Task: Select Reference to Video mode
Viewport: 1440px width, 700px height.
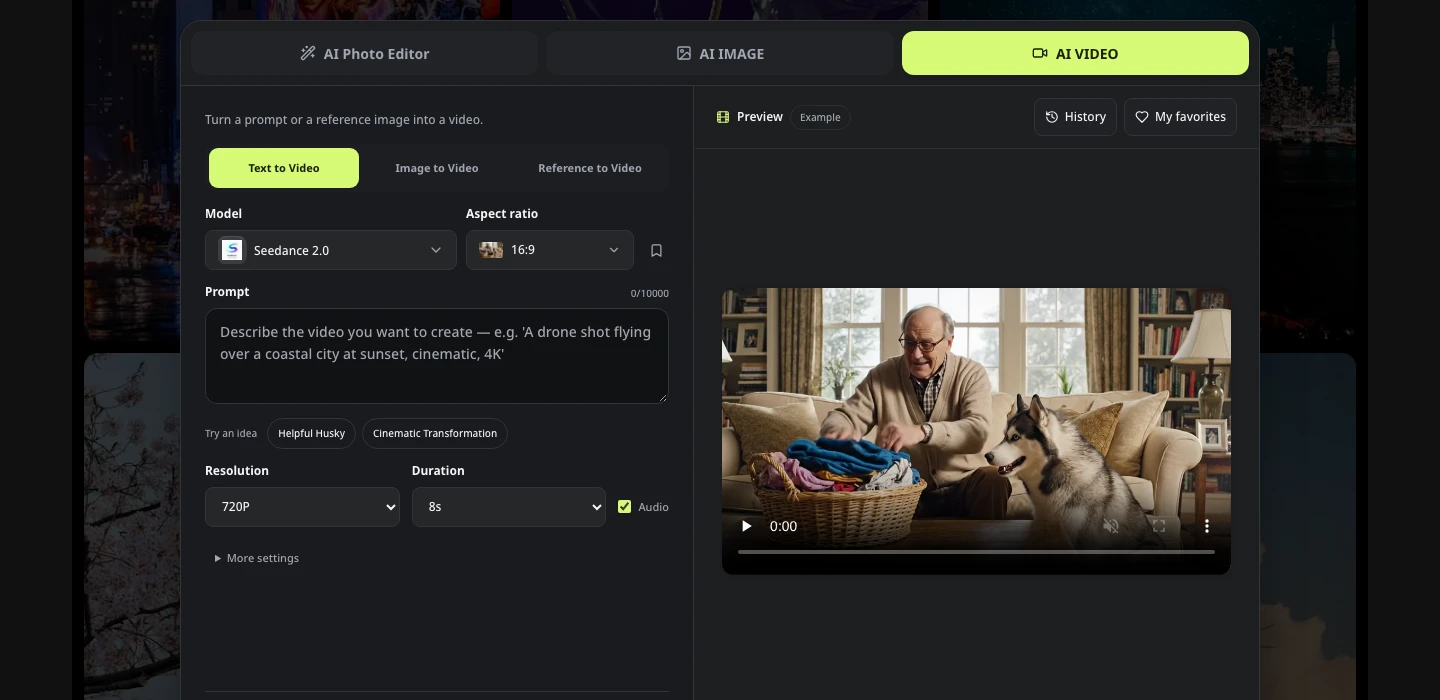Action: tap(590, 168)
